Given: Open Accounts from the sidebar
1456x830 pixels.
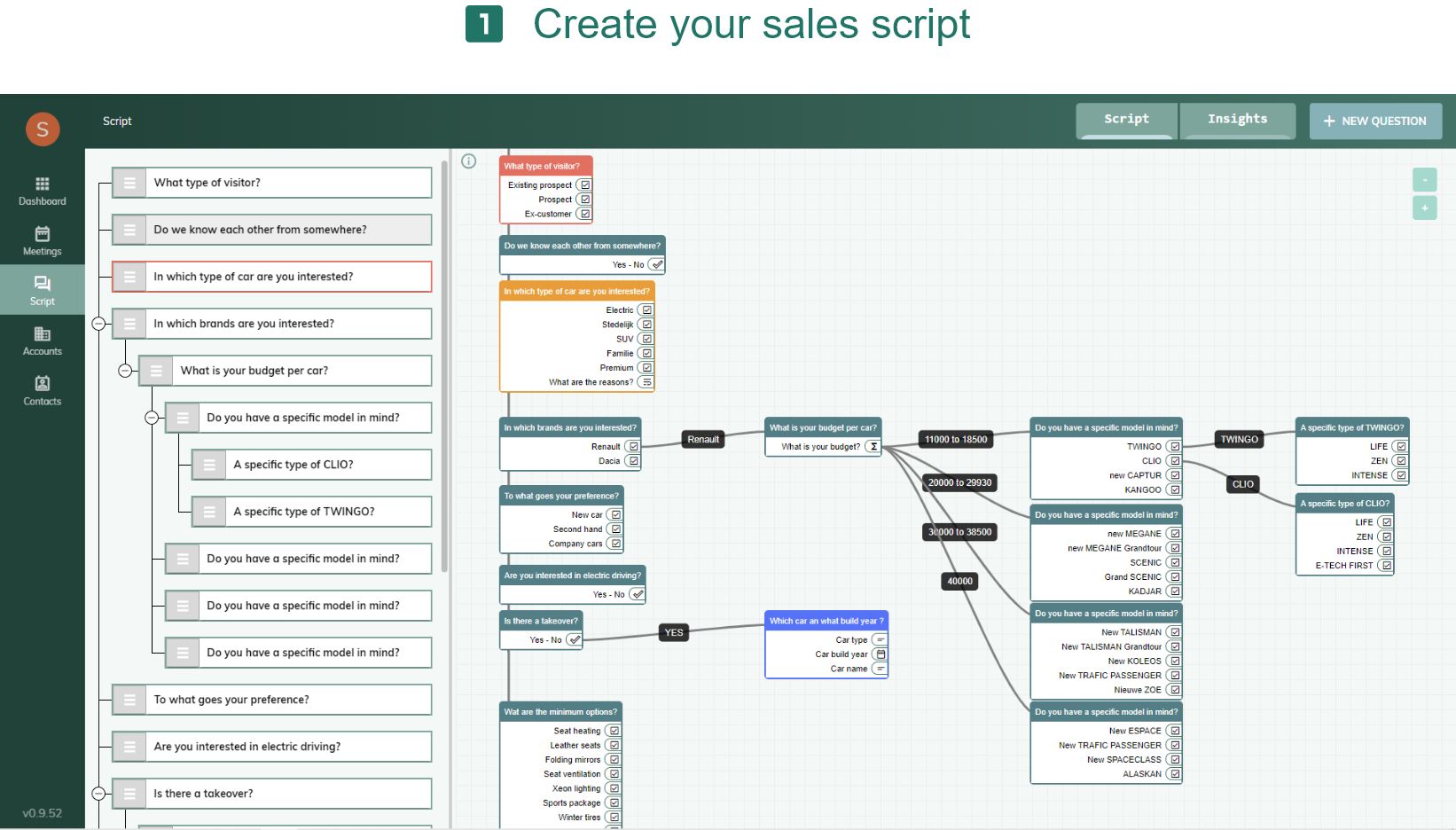Looking at the screenshot, I should coord(42,341).
